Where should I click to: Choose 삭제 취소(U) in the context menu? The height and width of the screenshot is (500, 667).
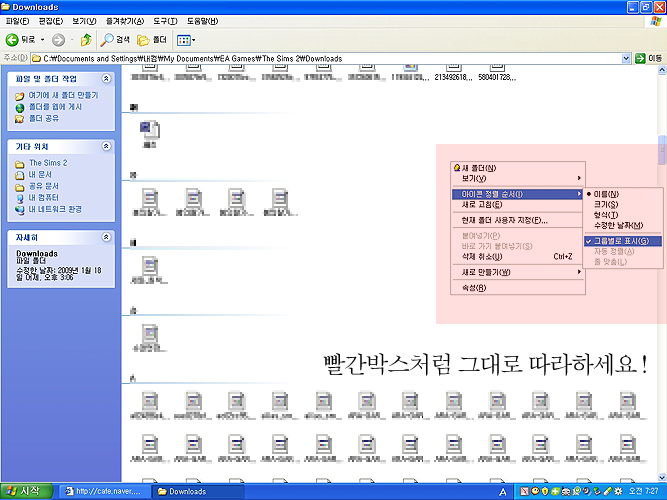518,257
